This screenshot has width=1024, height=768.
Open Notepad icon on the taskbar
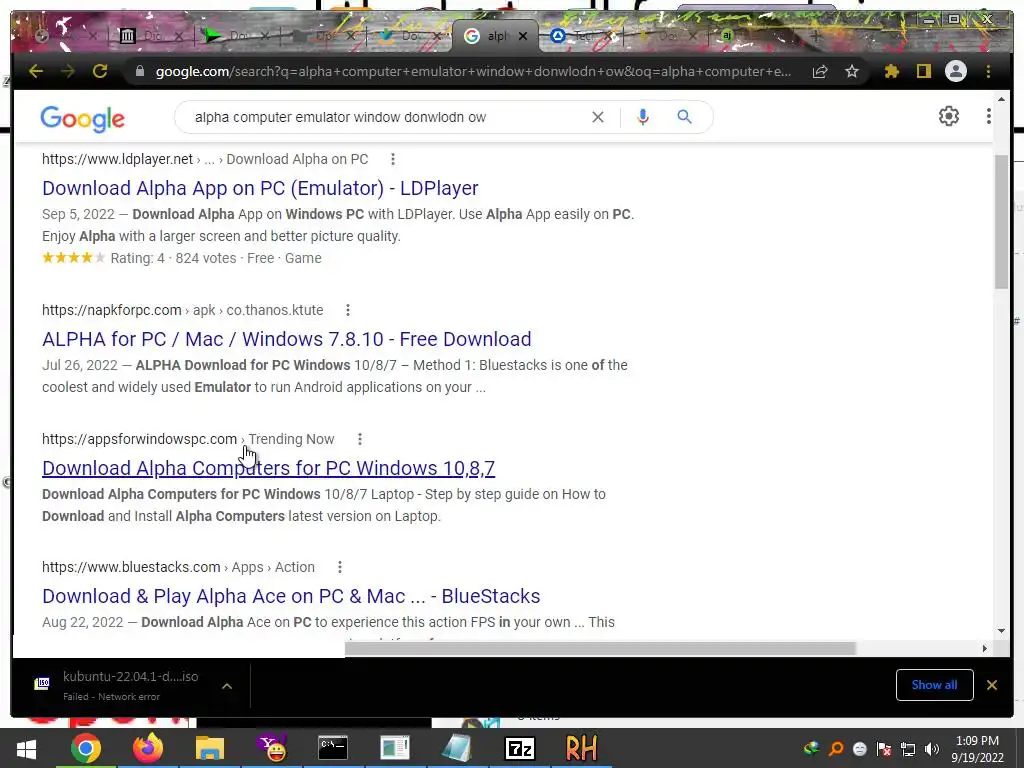[x=457, y=748]
